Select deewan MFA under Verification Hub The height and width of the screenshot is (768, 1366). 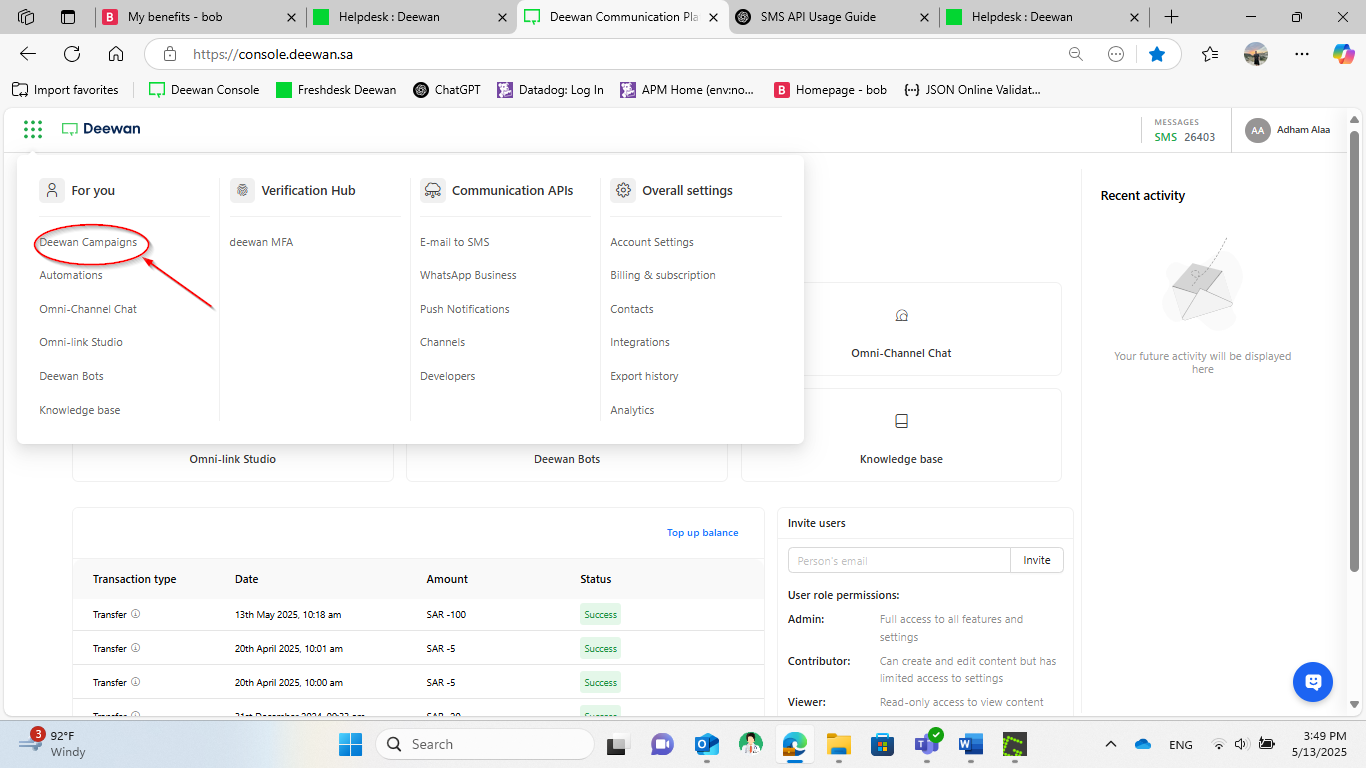coord(261,242)
